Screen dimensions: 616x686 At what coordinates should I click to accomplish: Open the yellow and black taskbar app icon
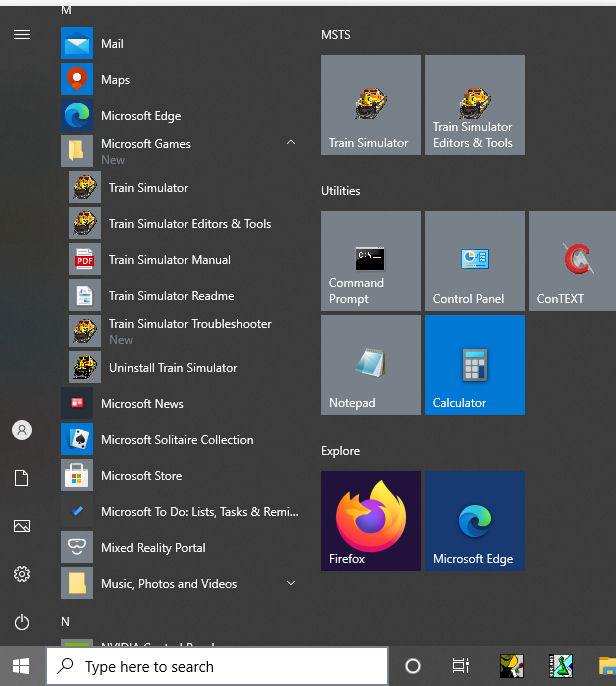pyautogui.click(x=512, y=666)
